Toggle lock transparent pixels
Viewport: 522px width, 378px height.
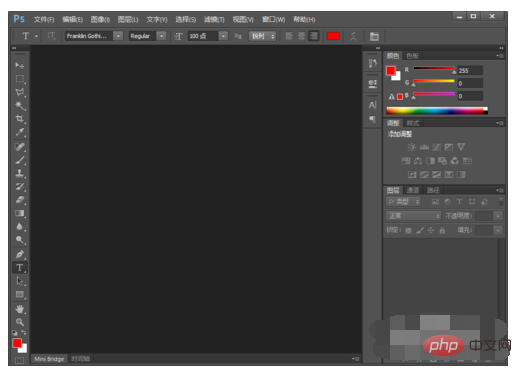point(408,230)
